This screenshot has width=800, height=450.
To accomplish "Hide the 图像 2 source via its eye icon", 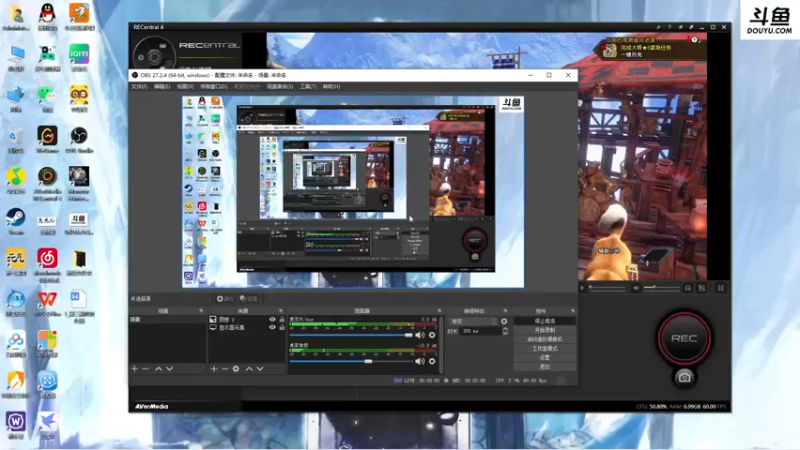I will 272,319.
